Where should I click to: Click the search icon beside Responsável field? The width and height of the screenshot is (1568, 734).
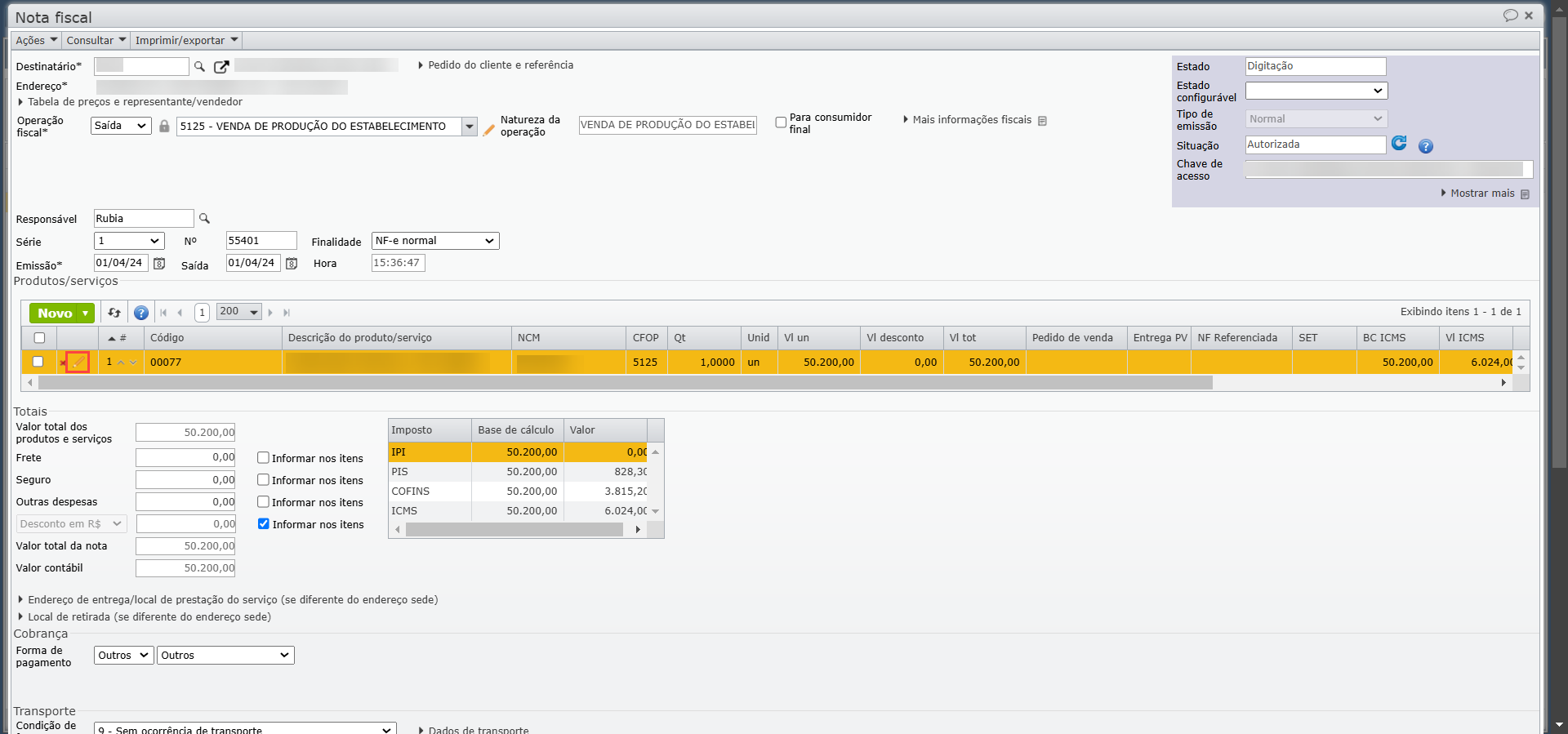[205, 219]
